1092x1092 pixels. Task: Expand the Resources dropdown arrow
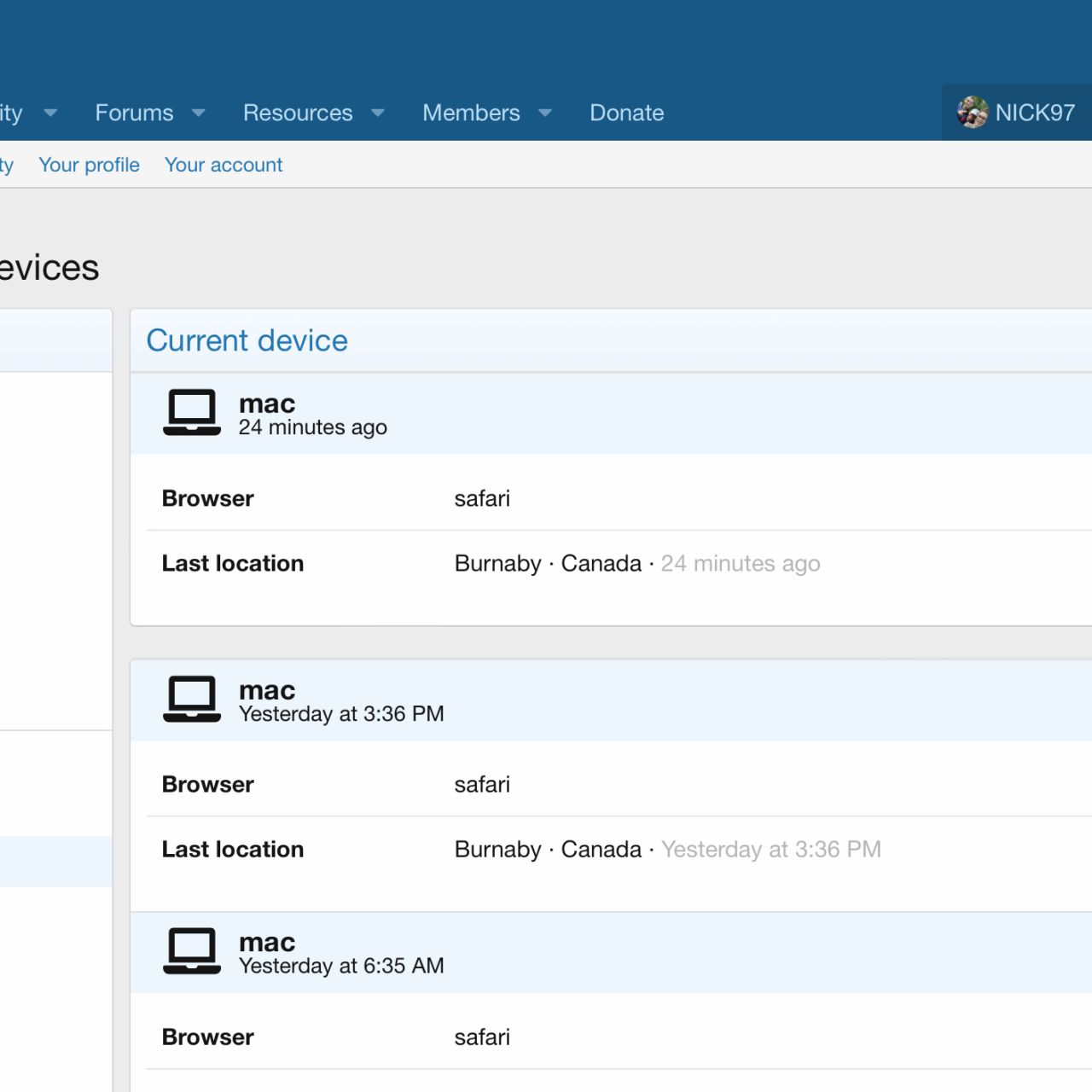tap(378, 113)
